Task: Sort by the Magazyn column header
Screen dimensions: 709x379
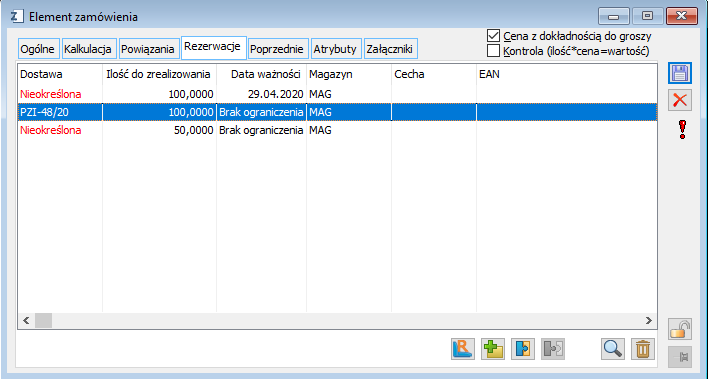Action: pyautogui.click(x=349, y=74)
